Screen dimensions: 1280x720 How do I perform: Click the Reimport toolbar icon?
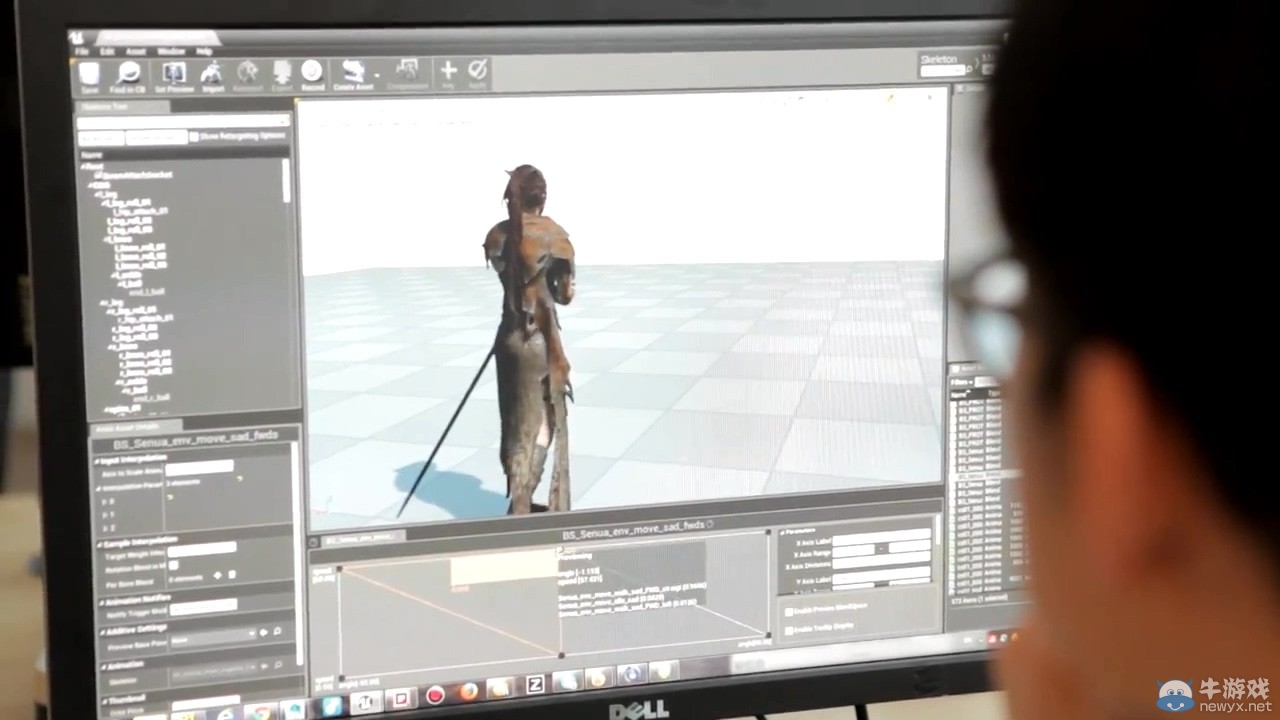click(x=248, y=75)
